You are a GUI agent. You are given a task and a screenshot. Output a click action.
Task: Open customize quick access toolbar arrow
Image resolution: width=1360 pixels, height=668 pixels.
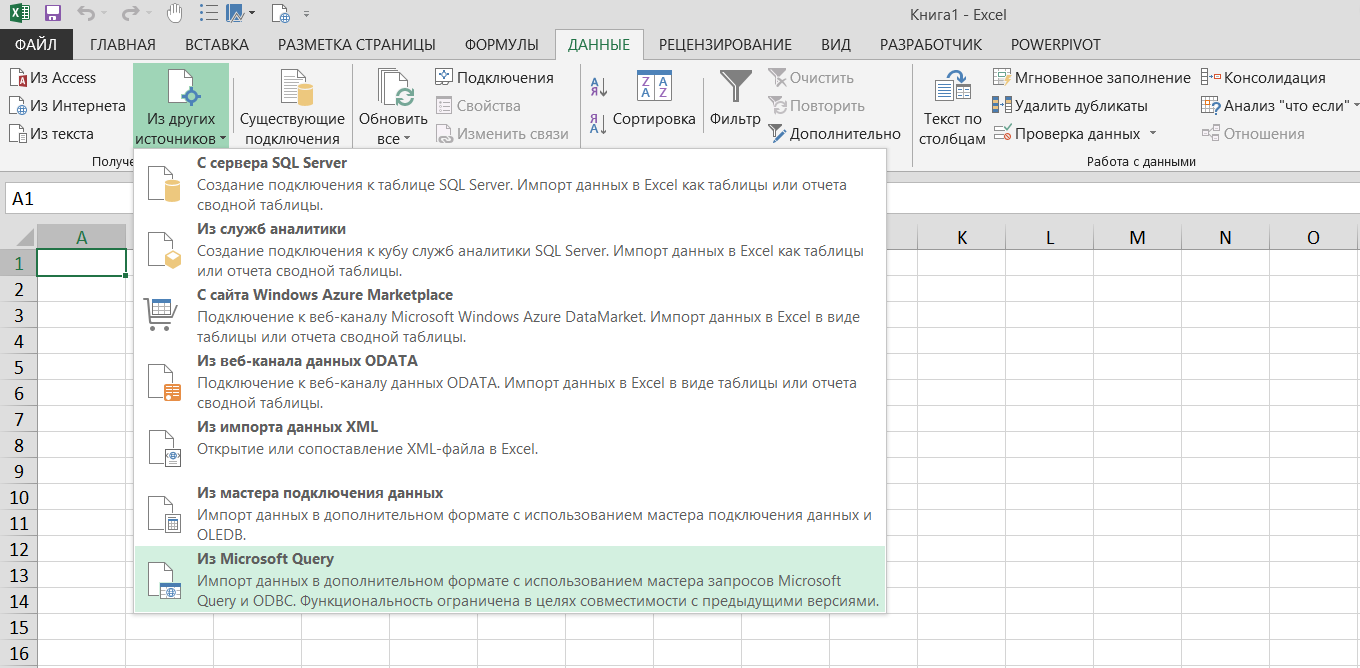(306, 15)
